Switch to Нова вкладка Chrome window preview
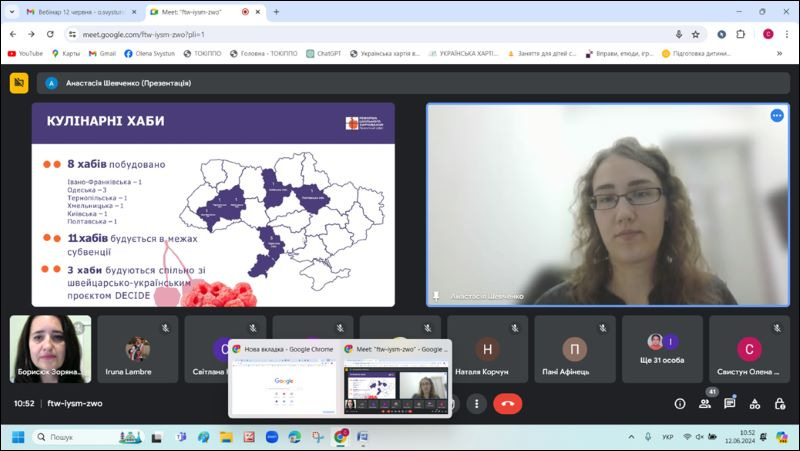800x451 pixels. click(284, 379)
